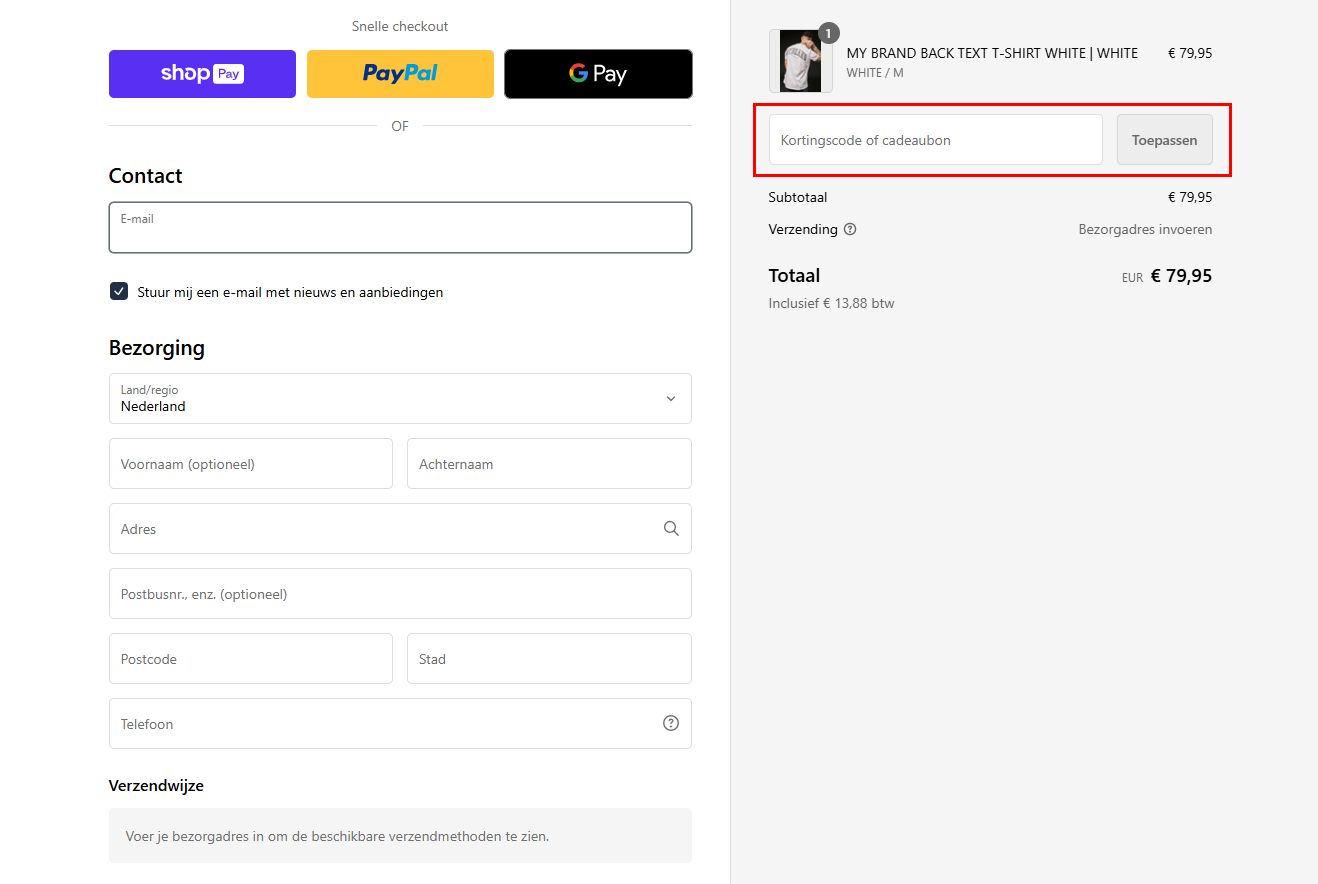Focus the Kortingscode of cadeaubon field

click(935, 140)
